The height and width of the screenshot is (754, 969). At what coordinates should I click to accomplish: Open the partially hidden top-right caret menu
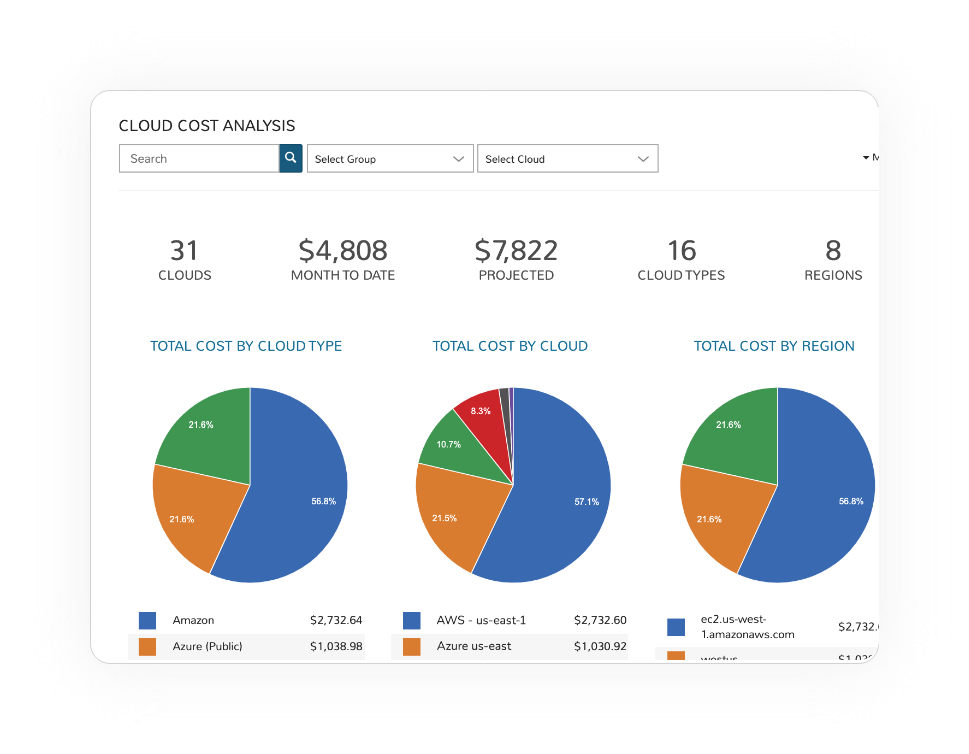868,158
